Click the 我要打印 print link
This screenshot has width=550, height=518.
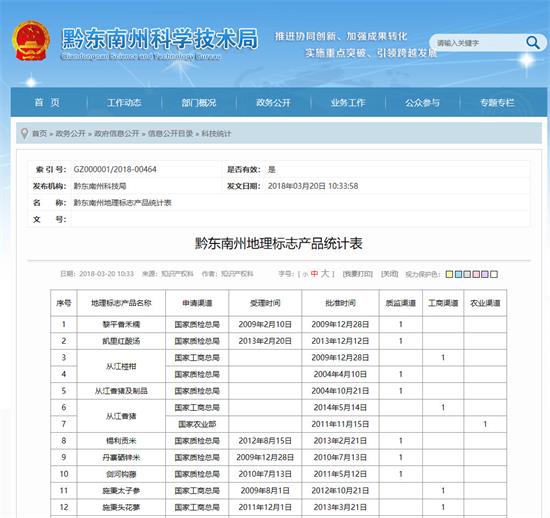coord(357,274)
